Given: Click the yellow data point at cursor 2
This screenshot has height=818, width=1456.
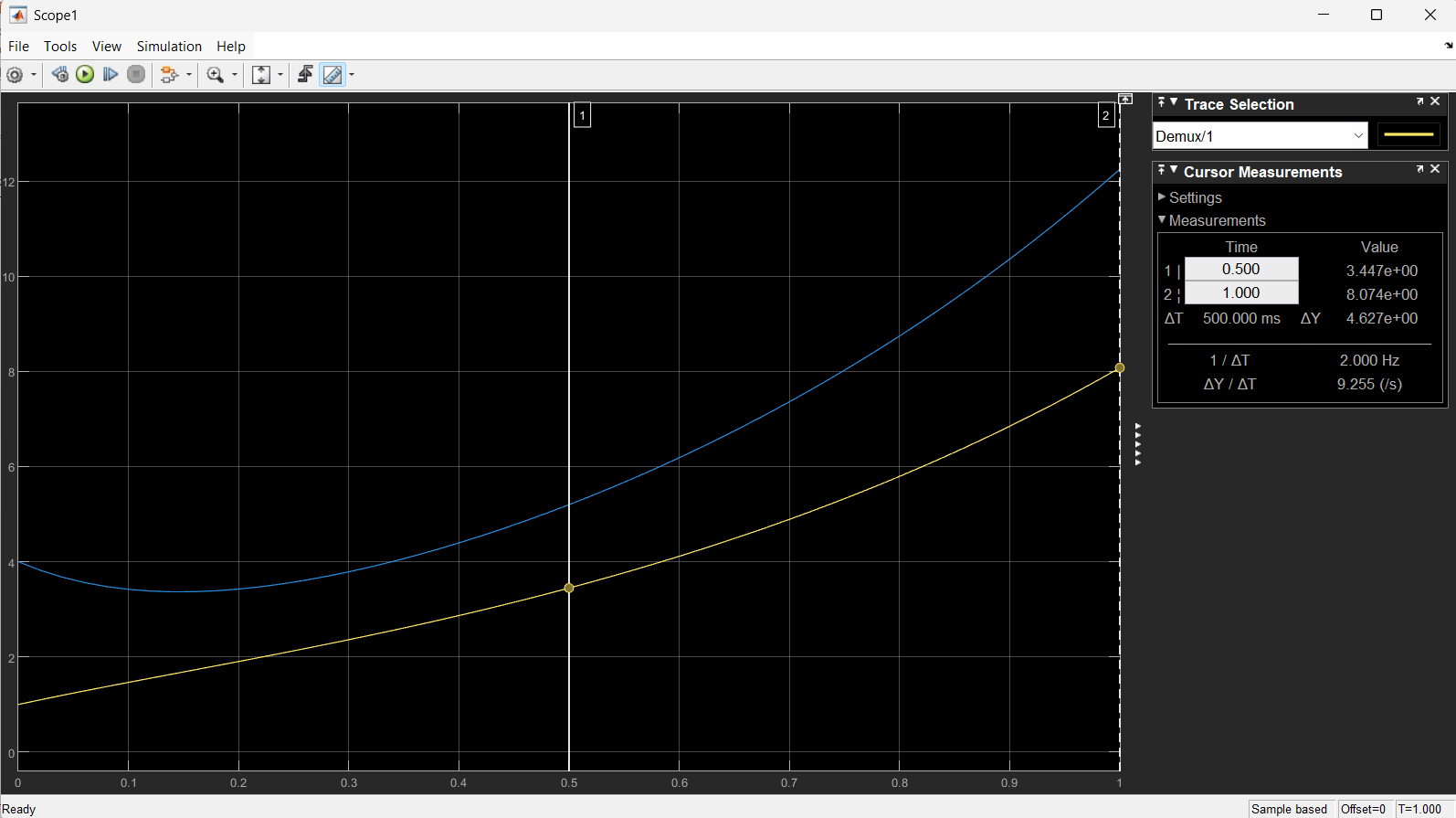Looking at the screenshot, I should 1120,367.
